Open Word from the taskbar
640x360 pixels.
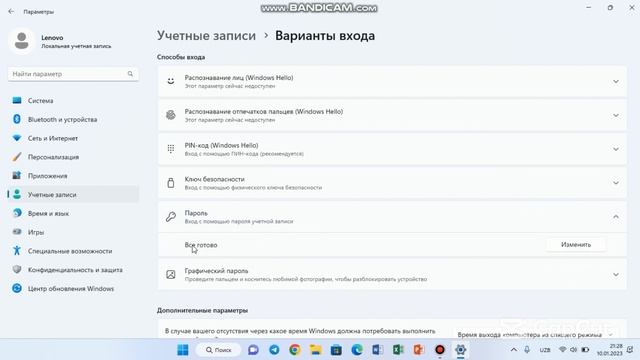378,350
